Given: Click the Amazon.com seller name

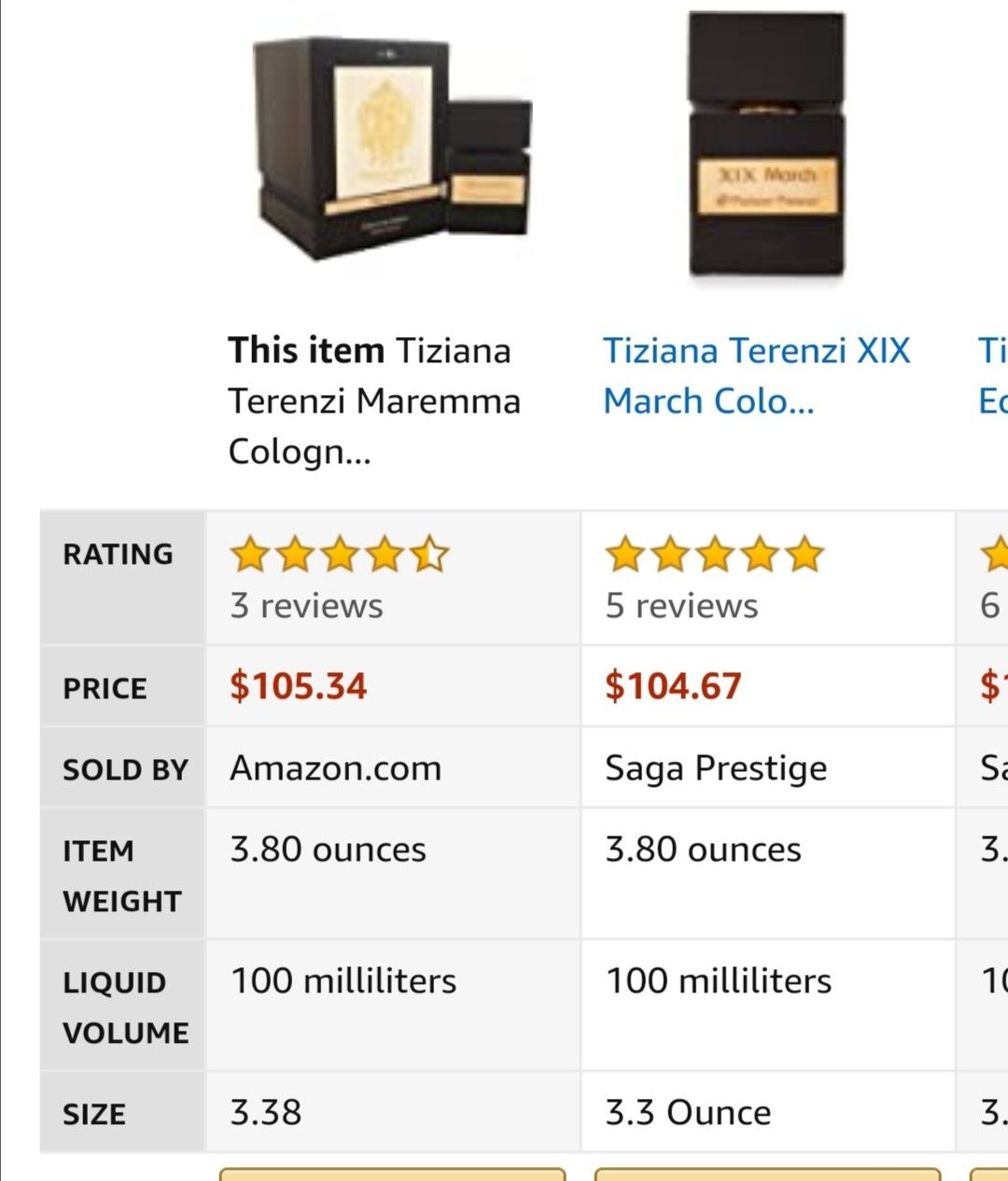Looking at the screenshot, I should click(336, 768).
